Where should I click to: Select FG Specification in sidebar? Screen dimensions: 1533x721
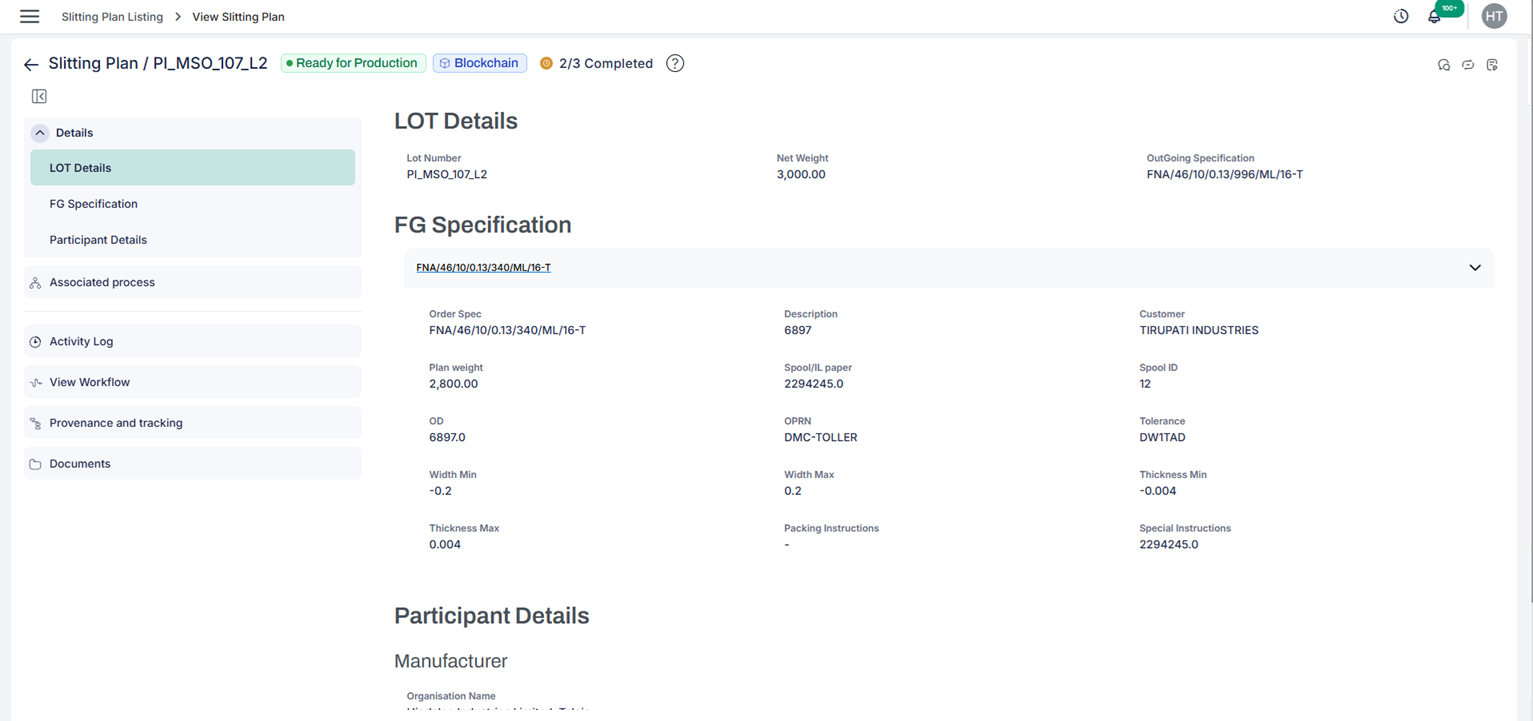(93, 204)
